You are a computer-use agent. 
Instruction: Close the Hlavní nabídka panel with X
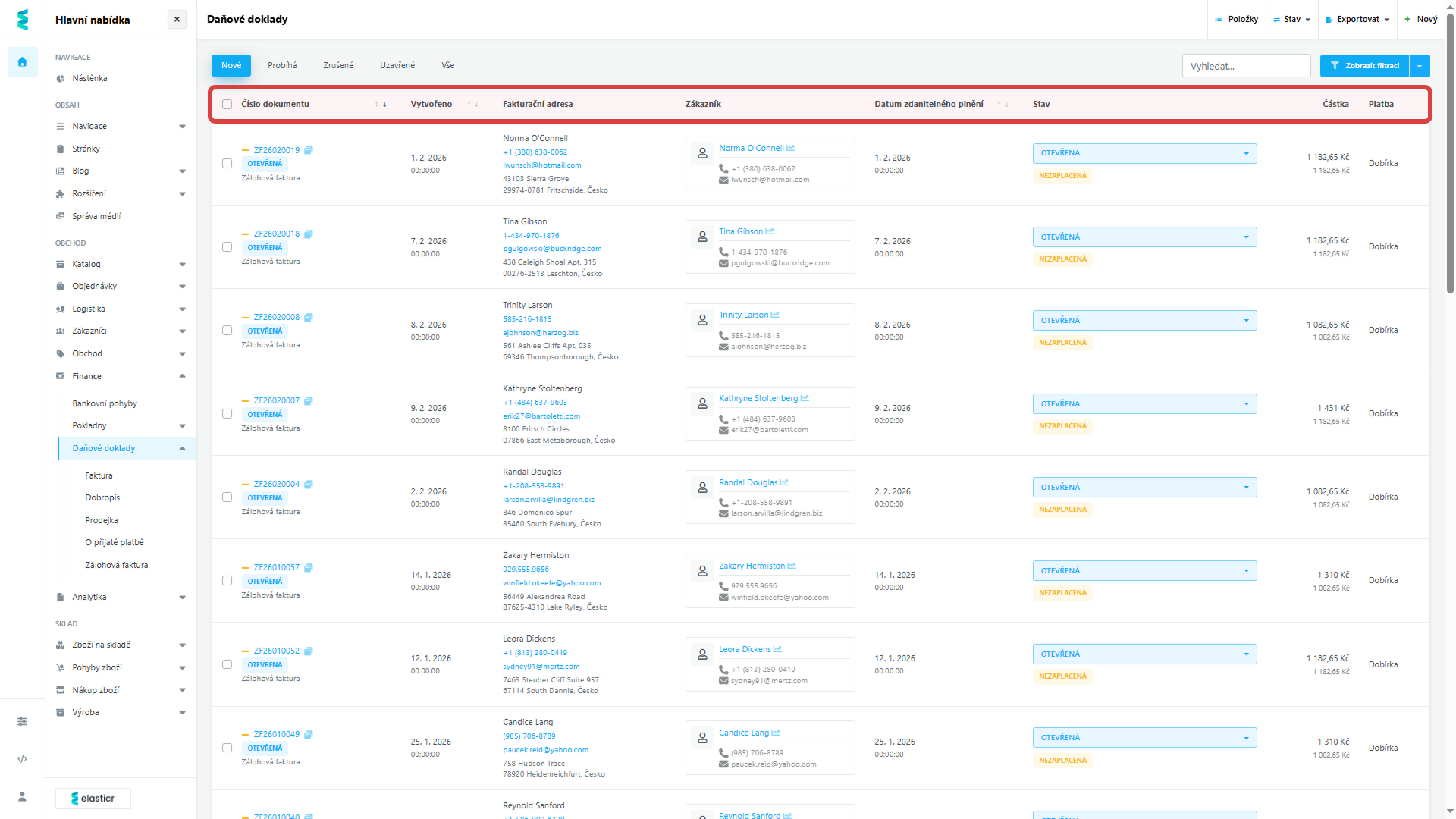(177, 20)
